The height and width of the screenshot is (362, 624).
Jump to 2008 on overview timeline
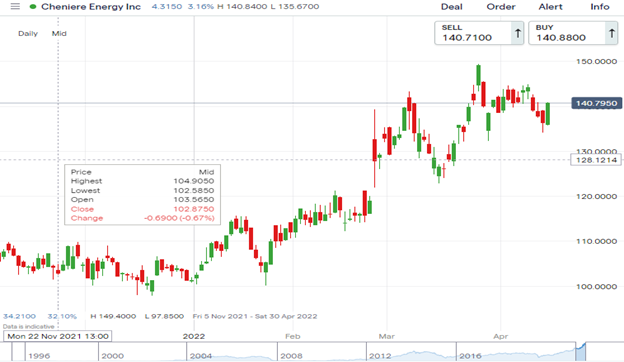pos(291,356)
